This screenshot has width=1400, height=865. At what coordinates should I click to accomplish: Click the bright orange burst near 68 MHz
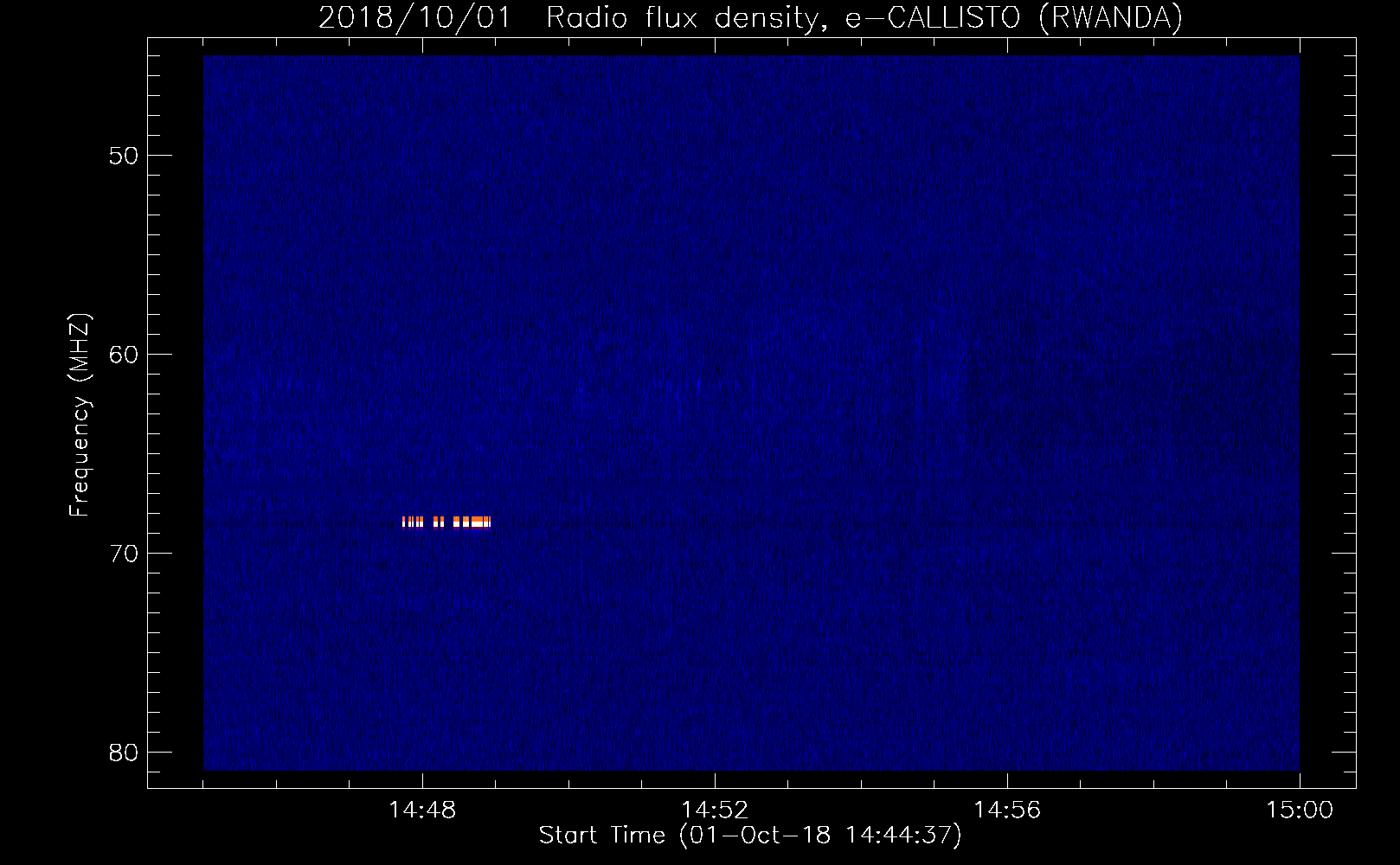point(446,522)
